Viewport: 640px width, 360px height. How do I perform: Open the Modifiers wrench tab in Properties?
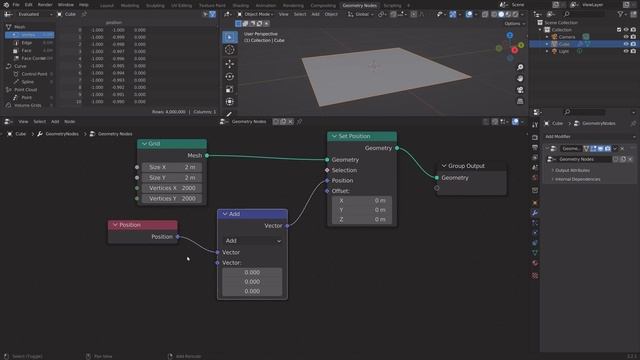pos(535,213)
